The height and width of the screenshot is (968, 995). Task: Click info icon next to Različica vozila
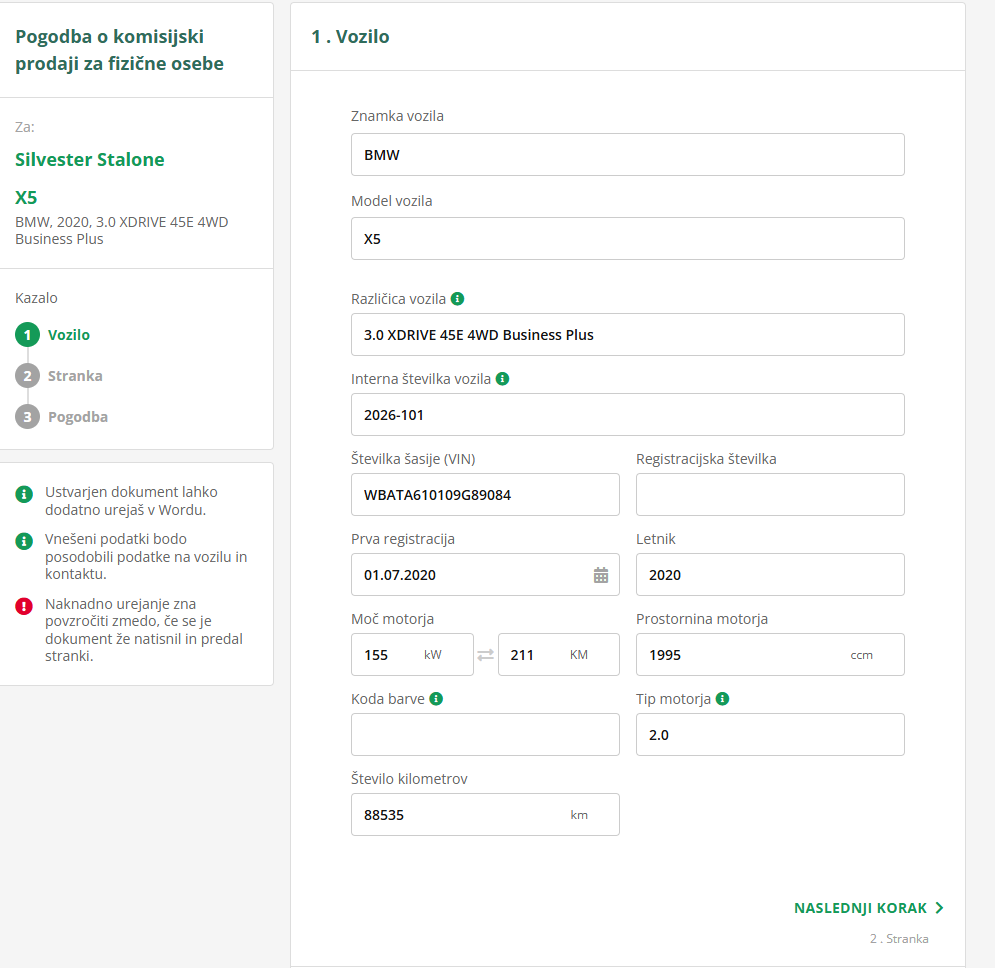[x=457, y=299]
